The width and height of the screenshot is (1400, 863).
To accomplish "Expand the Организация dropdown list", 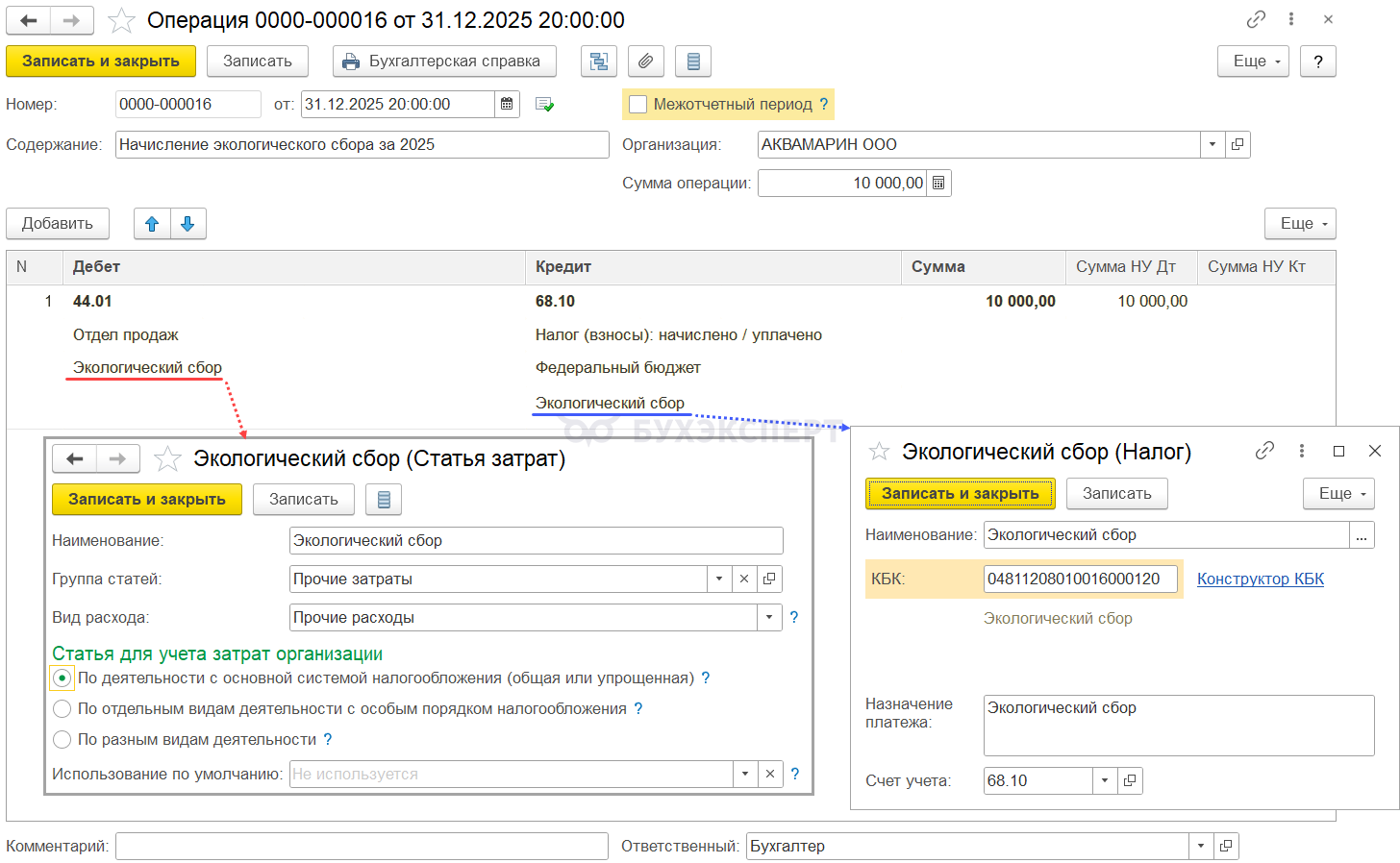I will tap(1212, 144).
